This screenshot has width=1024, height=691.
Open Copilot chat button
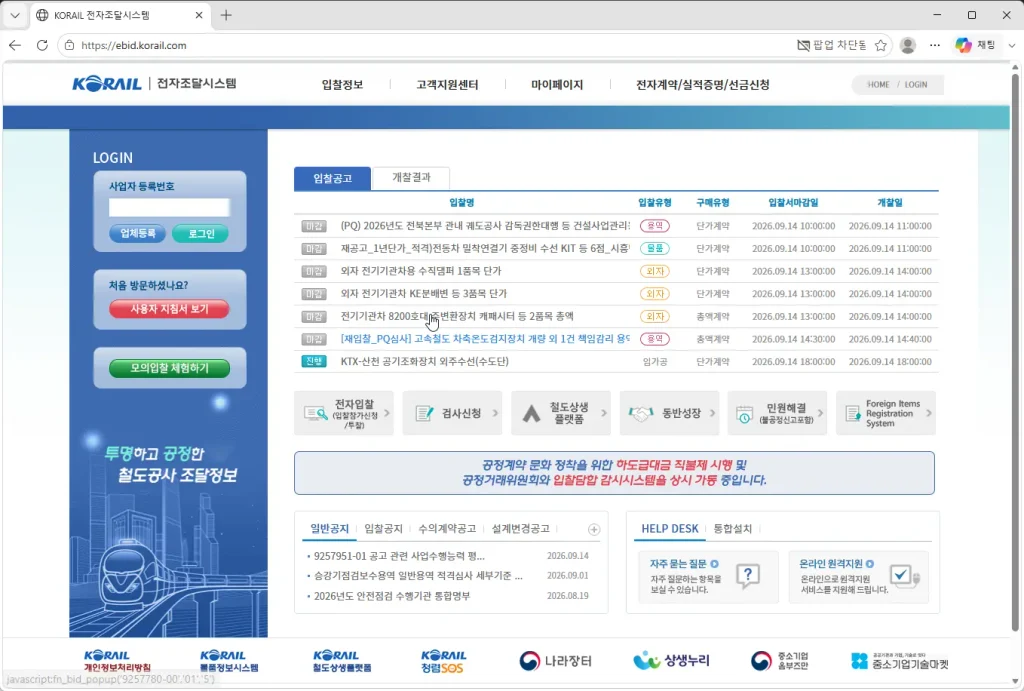pos(974,45)
